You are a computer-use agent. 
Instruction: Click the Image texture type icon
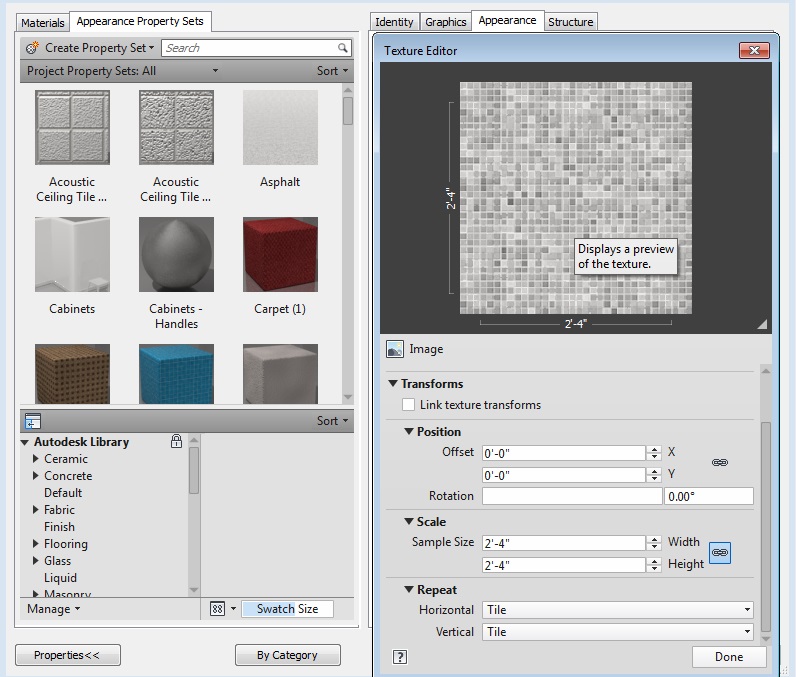pyautogui.click(x=395, y=349)
